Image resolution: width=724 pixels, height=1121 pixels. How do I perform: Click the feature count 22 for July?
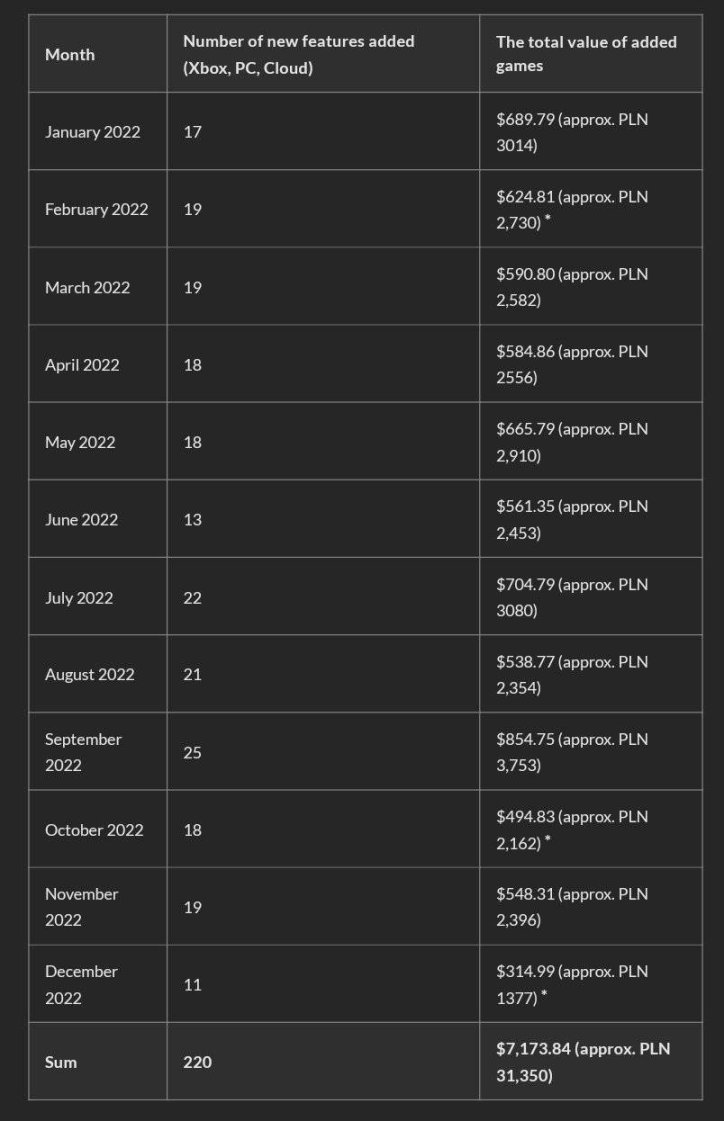[x=192, y=598]
